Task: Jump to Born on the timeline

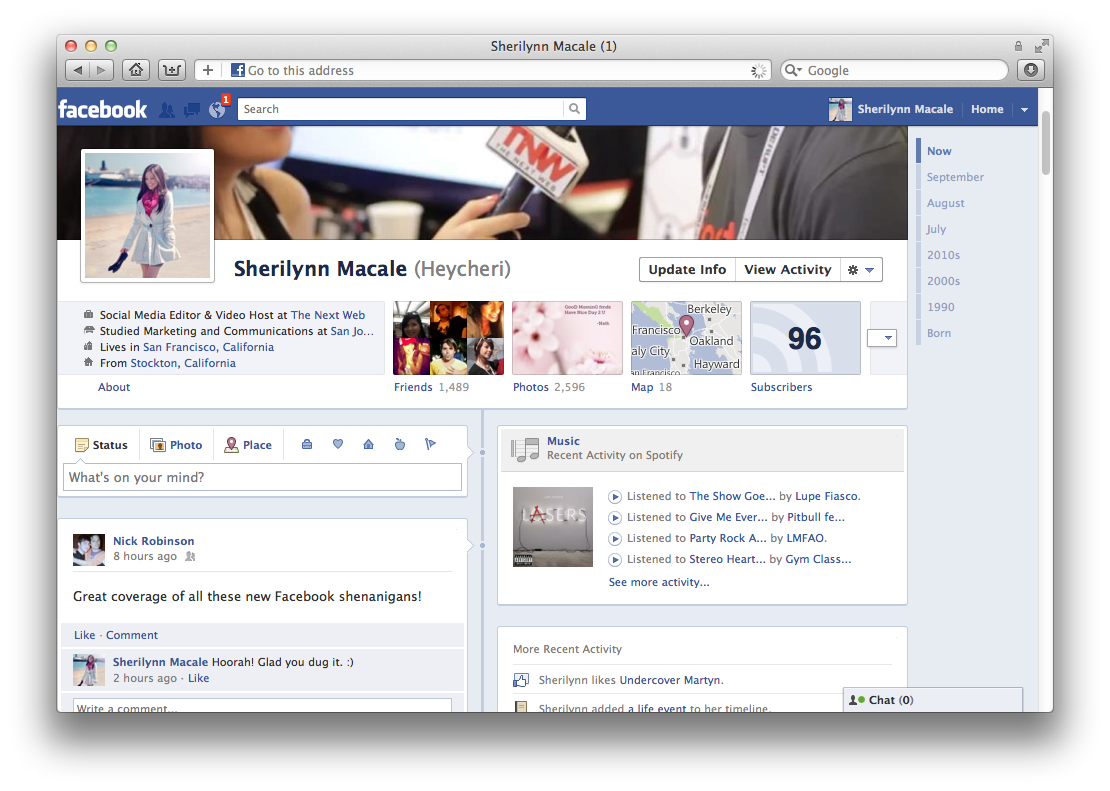Action: 939,333
